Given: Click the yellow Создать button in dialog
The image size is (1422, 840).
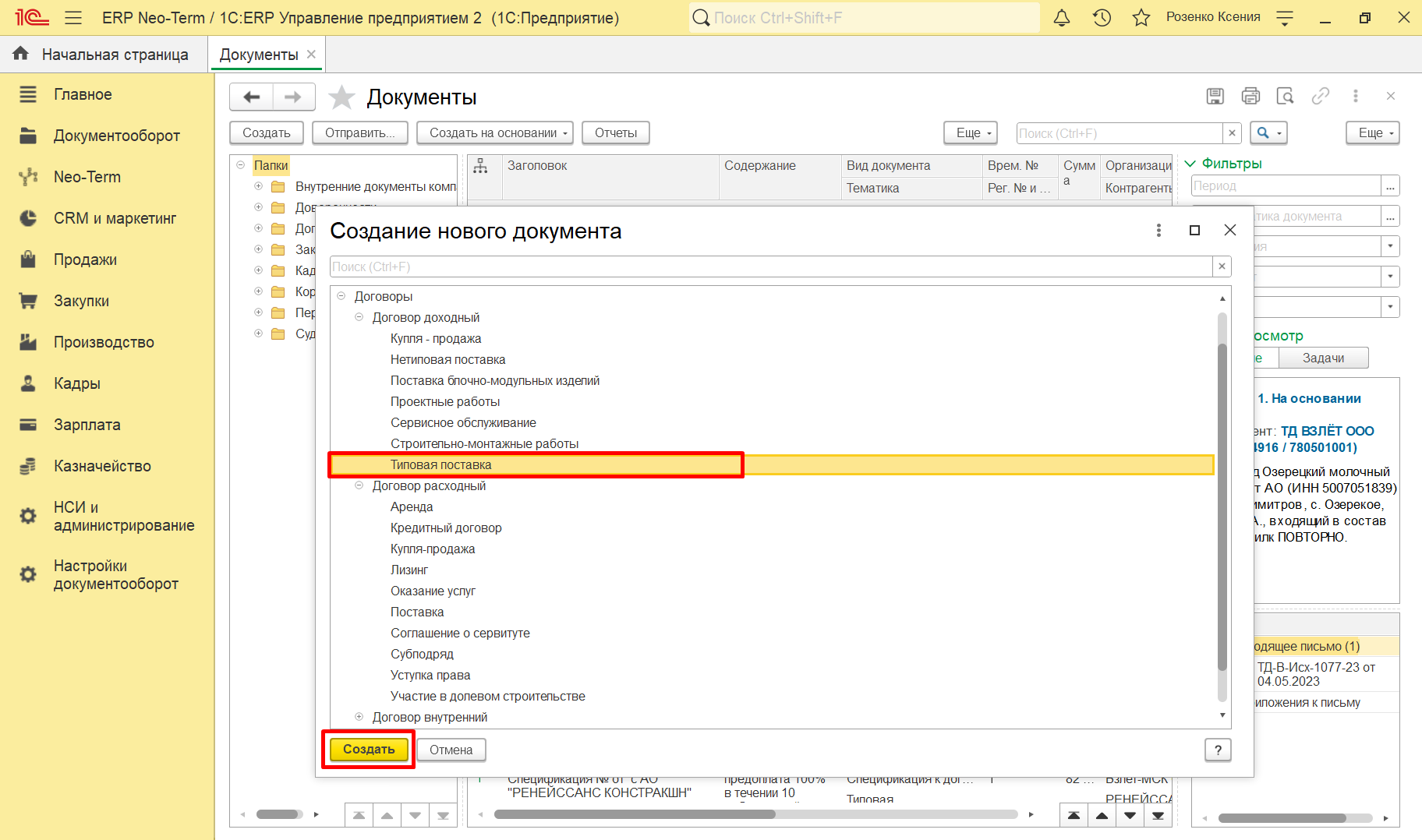Looking at the screenshot, I should (369, 750).
